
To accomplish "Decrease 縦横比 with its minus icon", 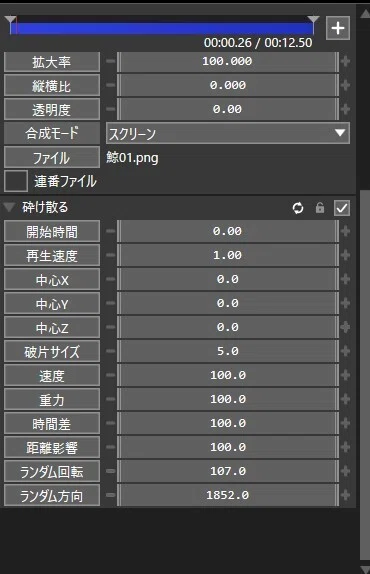I will tap(111, 85).
